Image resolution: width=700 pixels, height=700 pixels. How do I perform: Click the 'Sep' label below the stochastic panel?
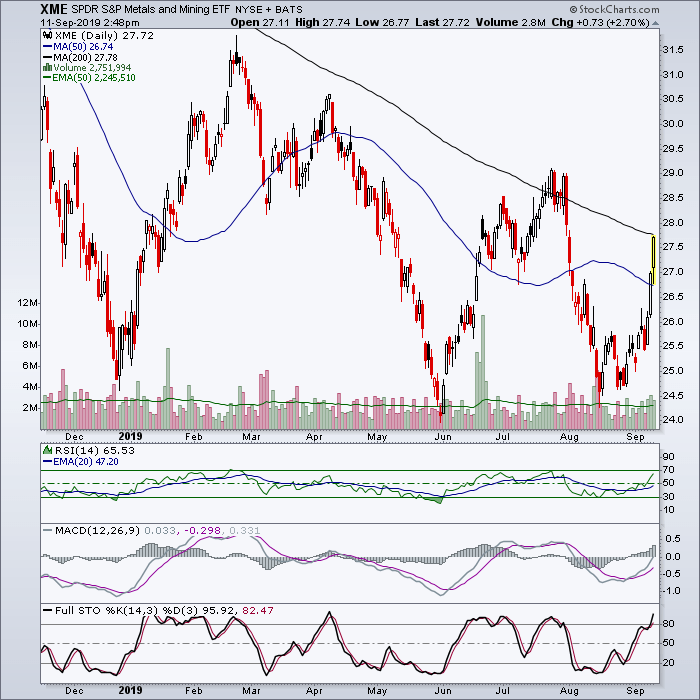point(635,691)
